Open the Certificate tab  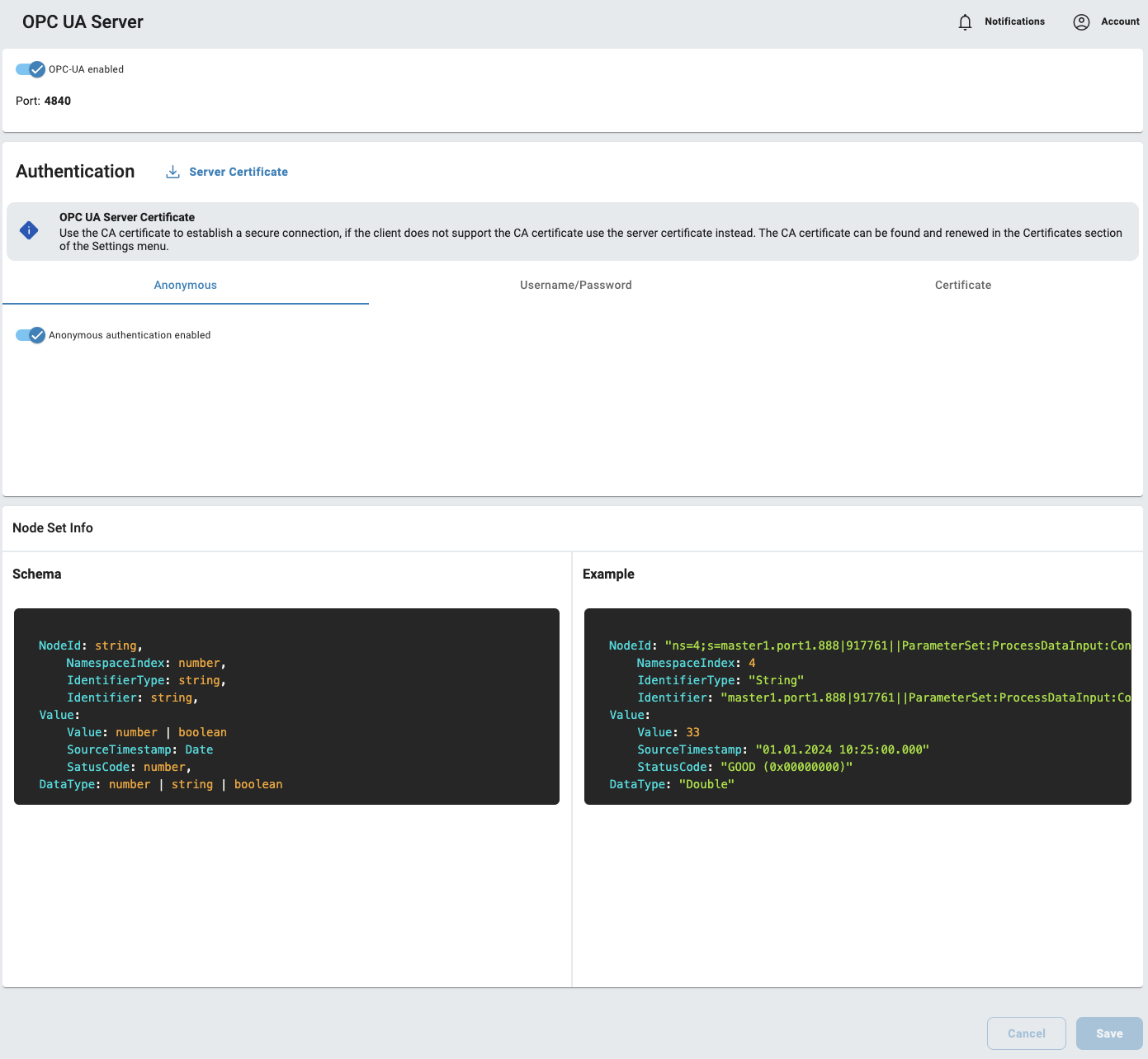click(x=962, y=285)
